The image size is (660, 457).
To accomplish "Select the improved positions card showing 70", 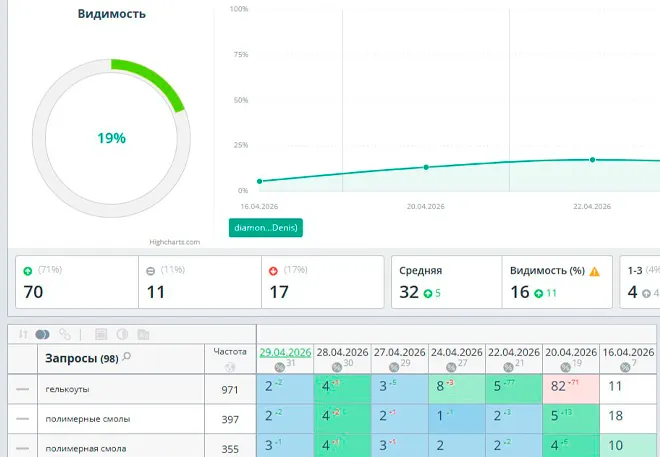I will [75, 282].
